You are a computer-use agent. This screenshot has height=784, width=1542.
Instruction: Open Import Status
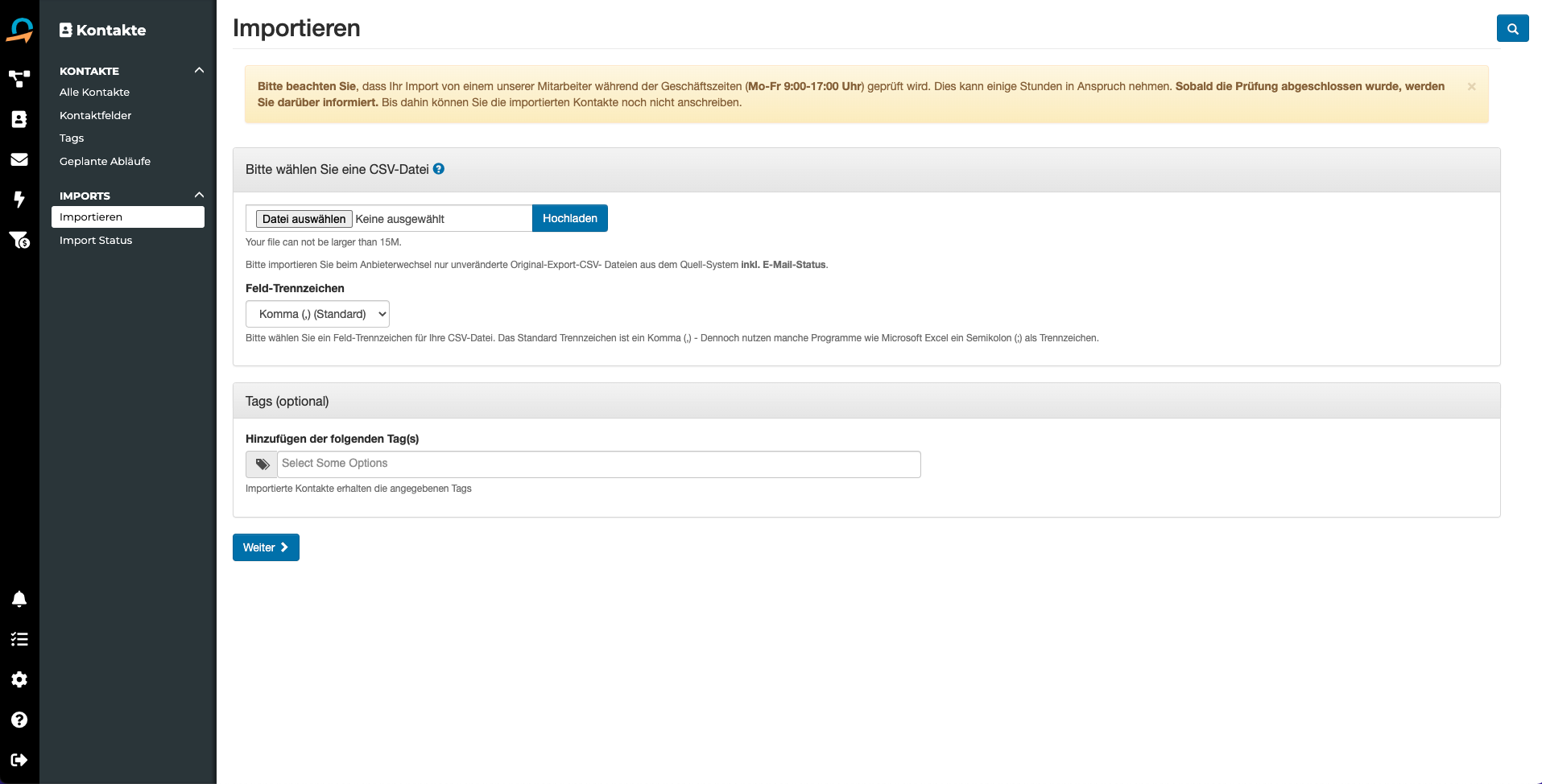coord(96,240)
